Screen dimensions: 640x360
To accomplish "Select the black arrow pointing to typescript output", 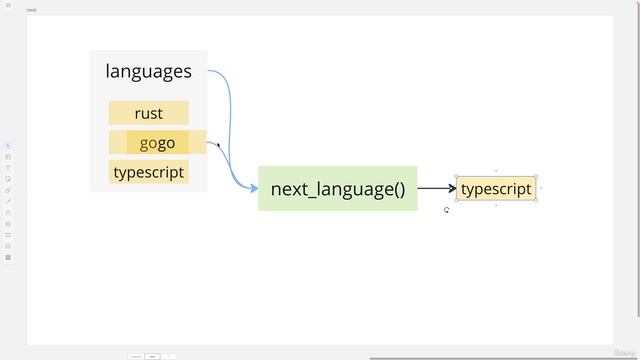I will click(437, 188).
